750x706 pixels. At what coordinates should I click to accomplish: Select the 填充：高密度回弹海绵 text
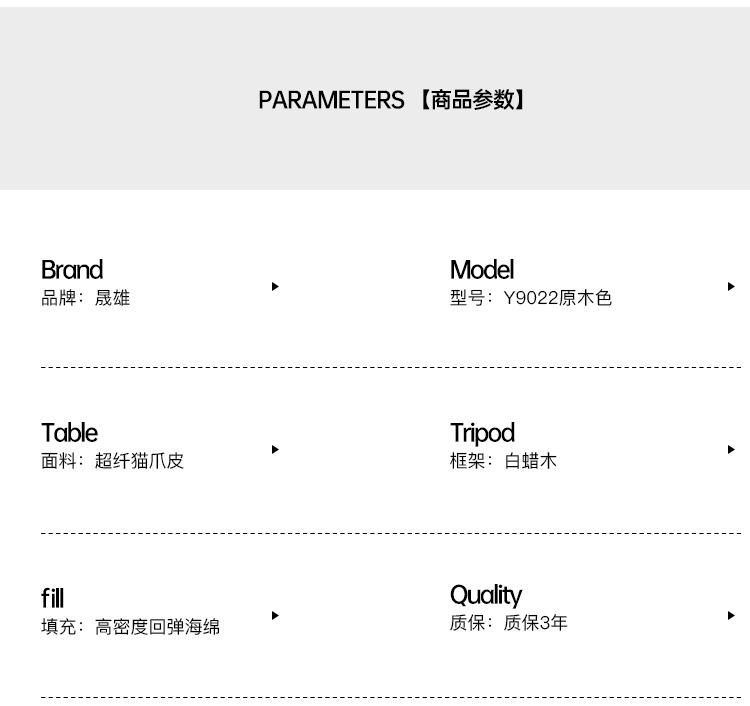pos(131,627)
